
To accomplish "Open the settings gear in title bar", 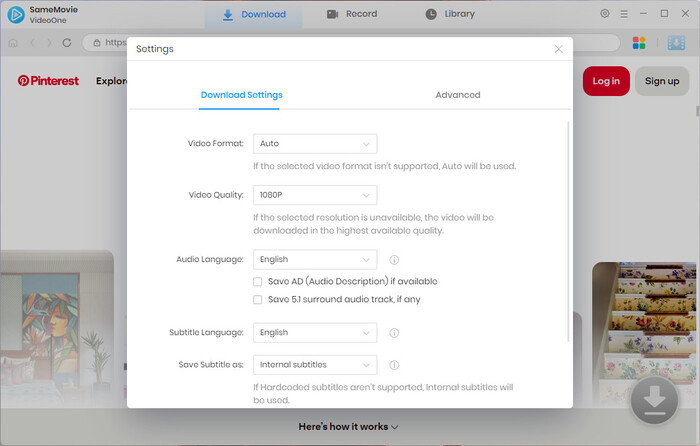I will (x=605, y=14).
